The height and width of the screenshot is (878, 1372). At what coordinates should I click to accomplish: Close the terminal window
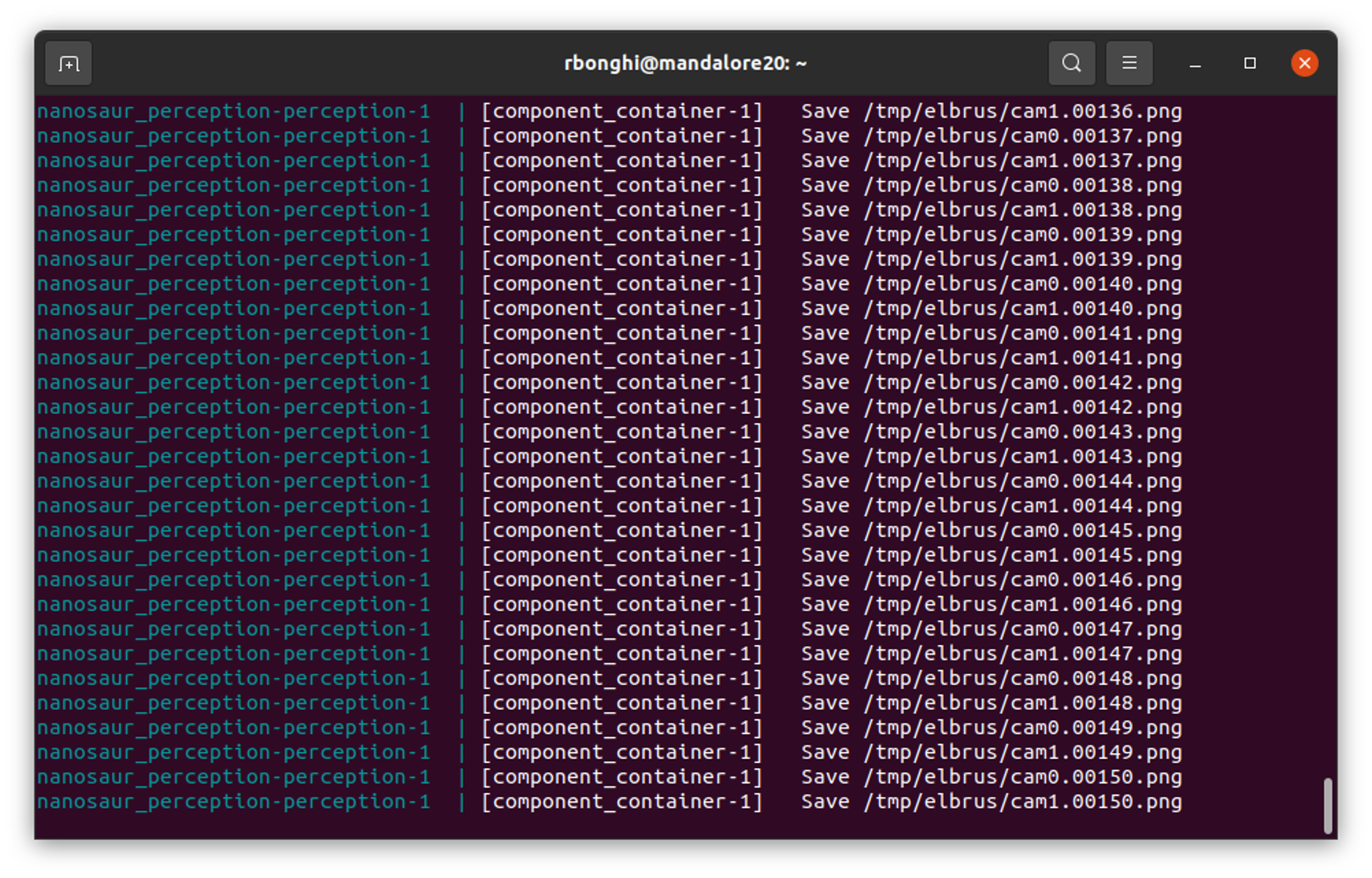pos(1304,63)
